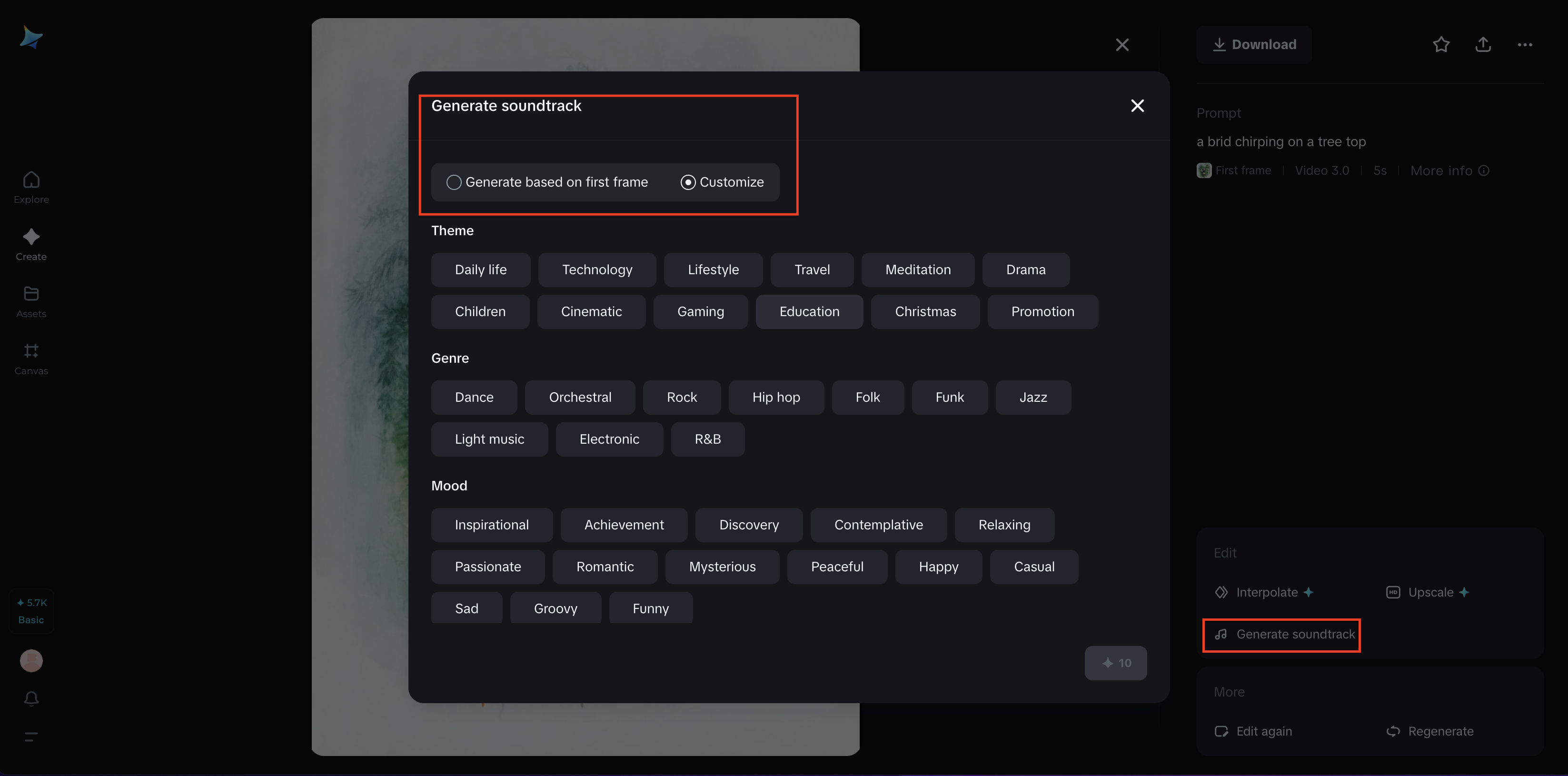This screenshot has height=776, width=1568.
Task: Click the user profile avatar
Action: (x=31, y=660)
